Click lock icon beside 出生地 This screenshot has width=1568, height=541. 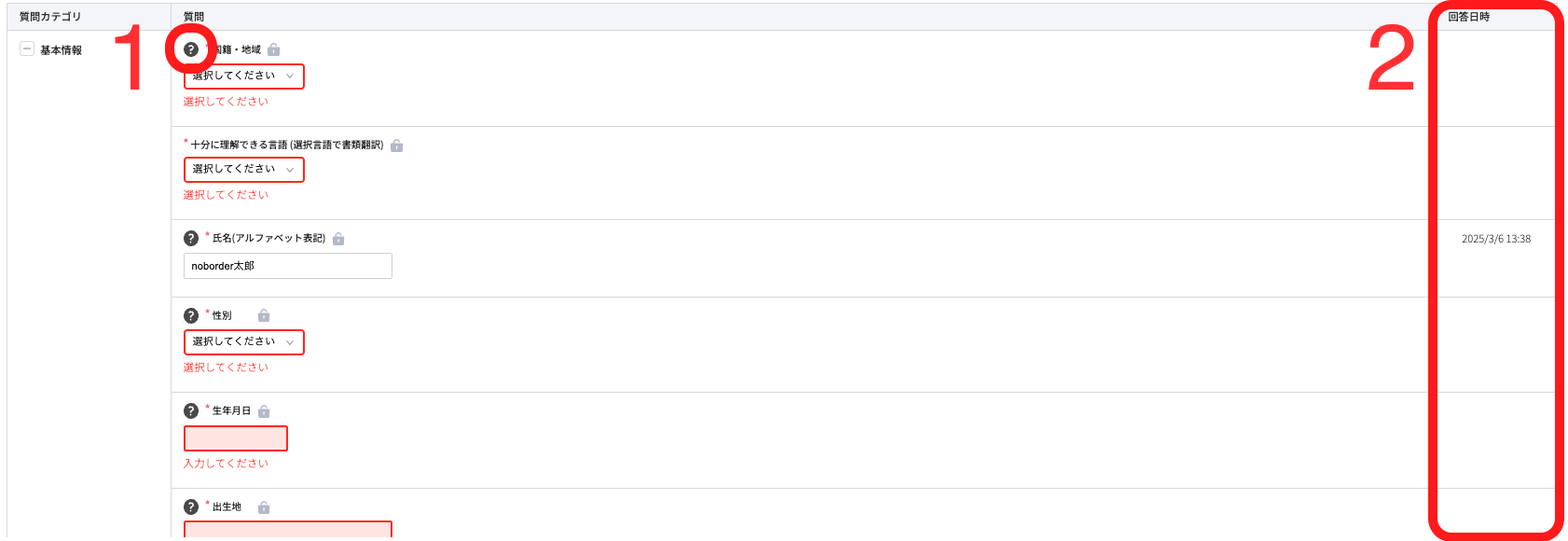(264, 507)
